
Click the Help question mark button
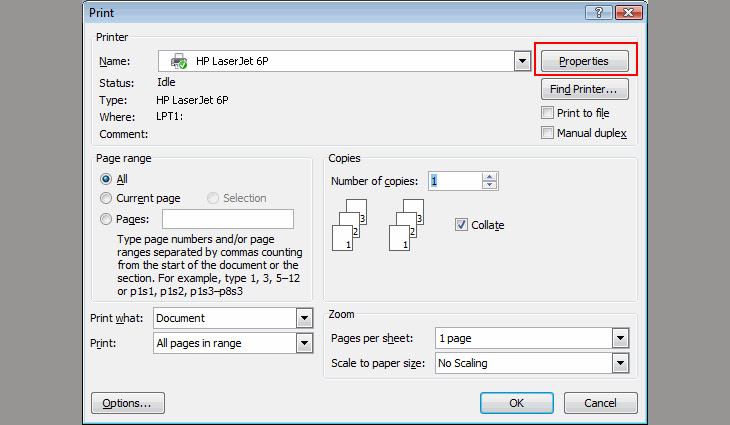[600, 12]
